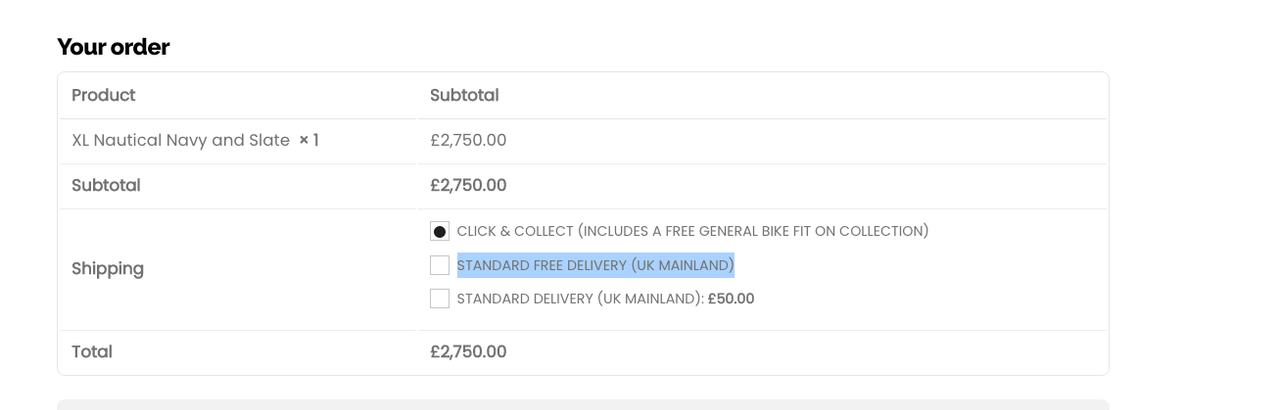Click the highlighted Standard Free Delivery label
This screenshot has width=1280, height=410.
[x=595, y=265]
